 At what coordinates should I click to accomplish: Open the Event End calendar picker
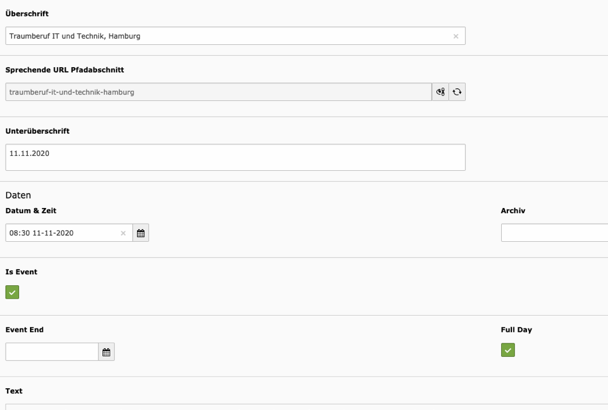click(x=107, y=352)
